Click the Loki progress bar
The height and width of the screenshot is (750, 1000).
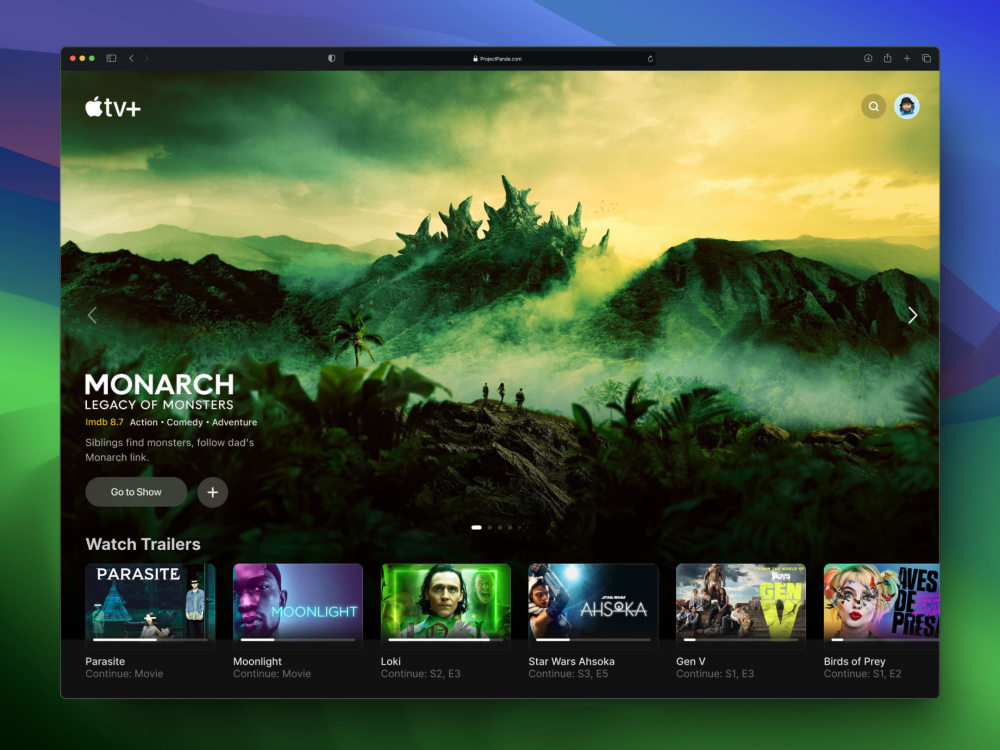coord(445,640)
